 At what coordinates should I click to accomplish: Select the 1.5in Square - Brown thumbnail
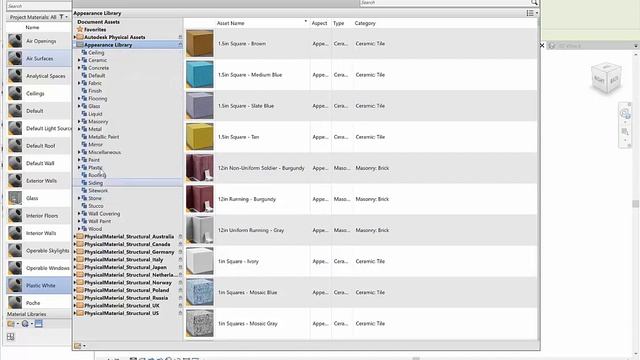coord(200,43)
